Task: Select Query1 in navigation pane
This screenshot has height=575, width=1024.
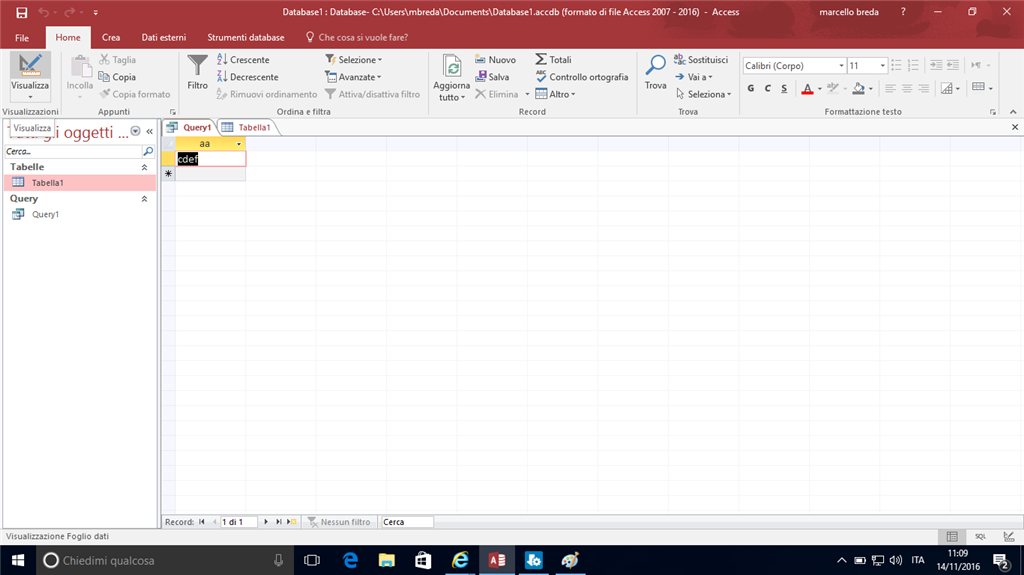Action: pos(80,214)
